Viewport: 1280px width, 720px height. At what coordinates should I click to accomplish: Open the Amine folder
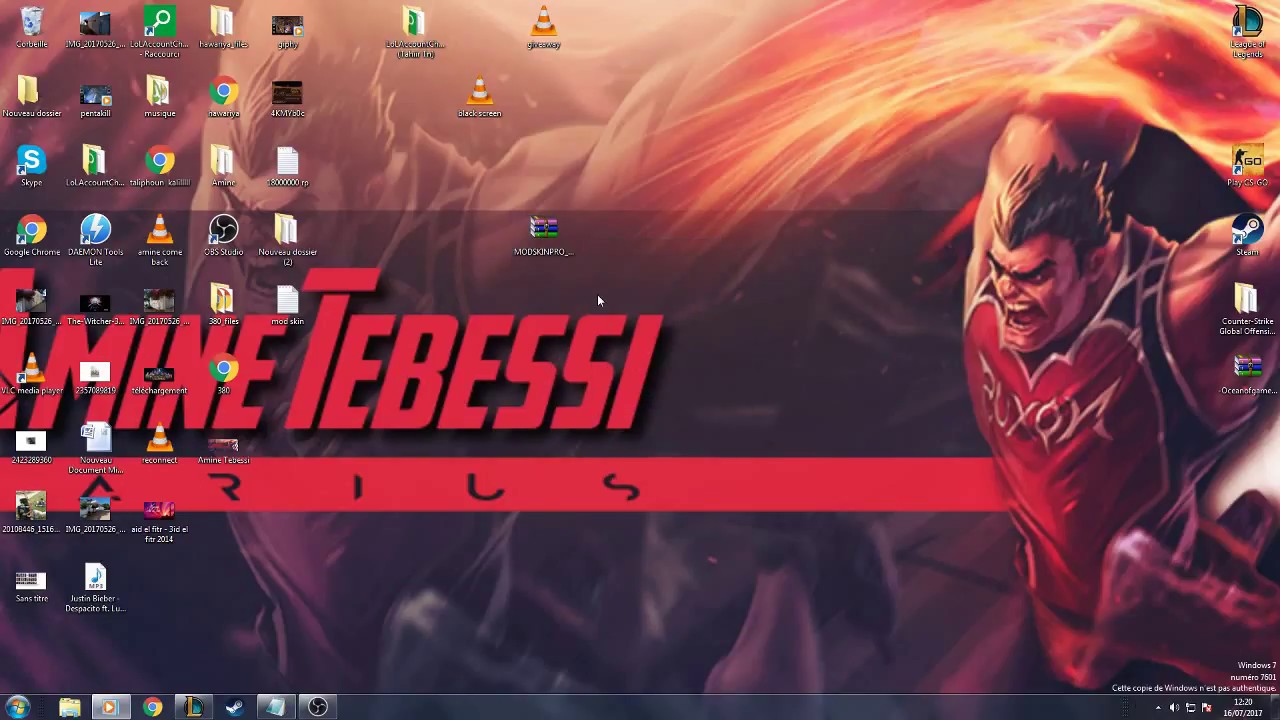pyautogui.click(x=223, y=166)
